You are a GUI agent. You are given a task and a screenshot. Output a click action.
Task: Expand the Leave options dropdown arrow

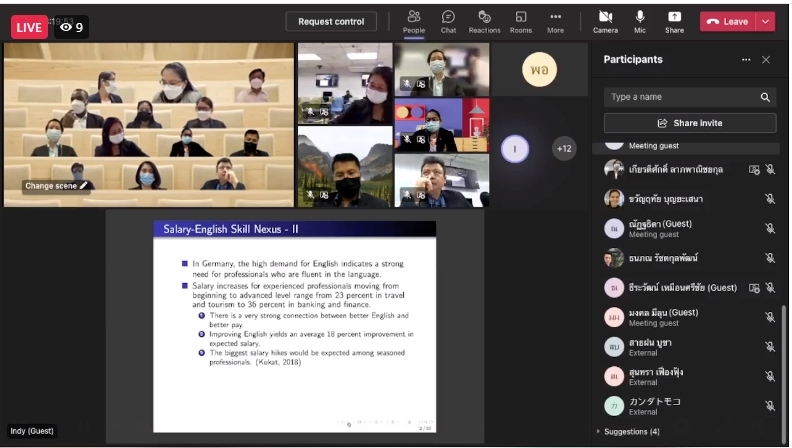[765, 22]
